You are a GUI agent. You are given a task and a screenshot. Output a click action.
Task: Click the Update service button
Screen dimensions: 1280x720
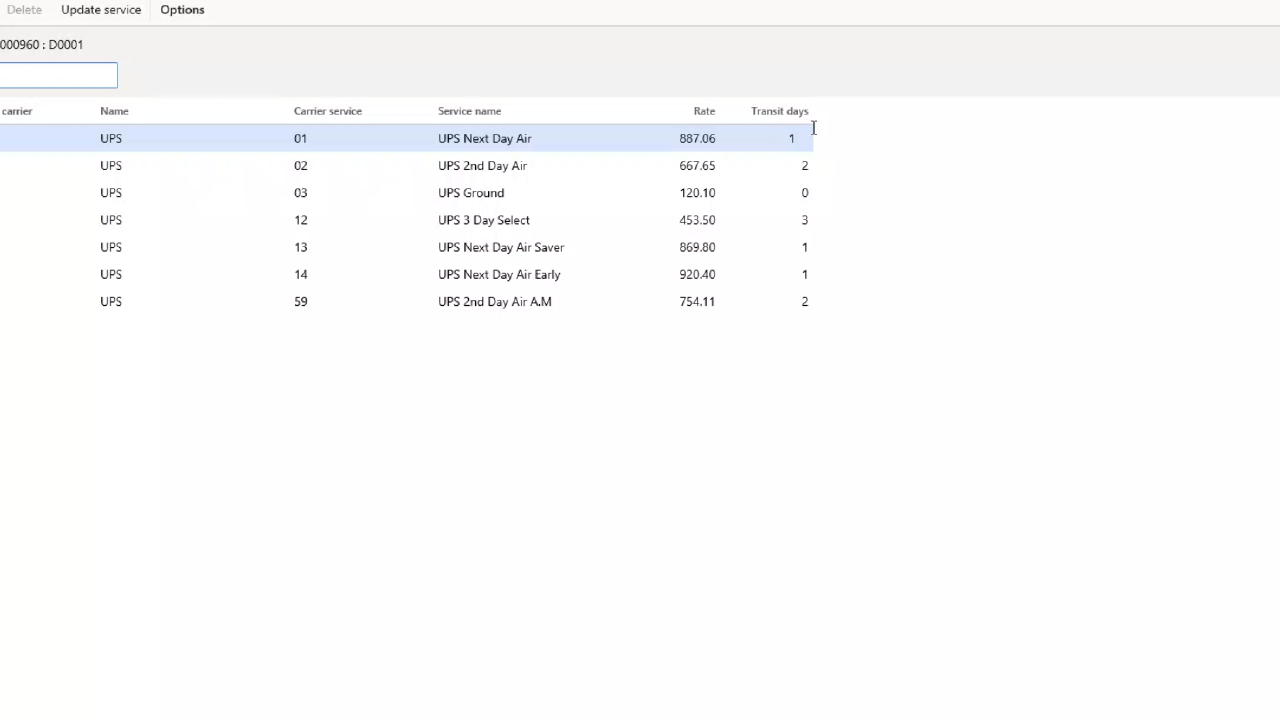click(x=101, y=10)
